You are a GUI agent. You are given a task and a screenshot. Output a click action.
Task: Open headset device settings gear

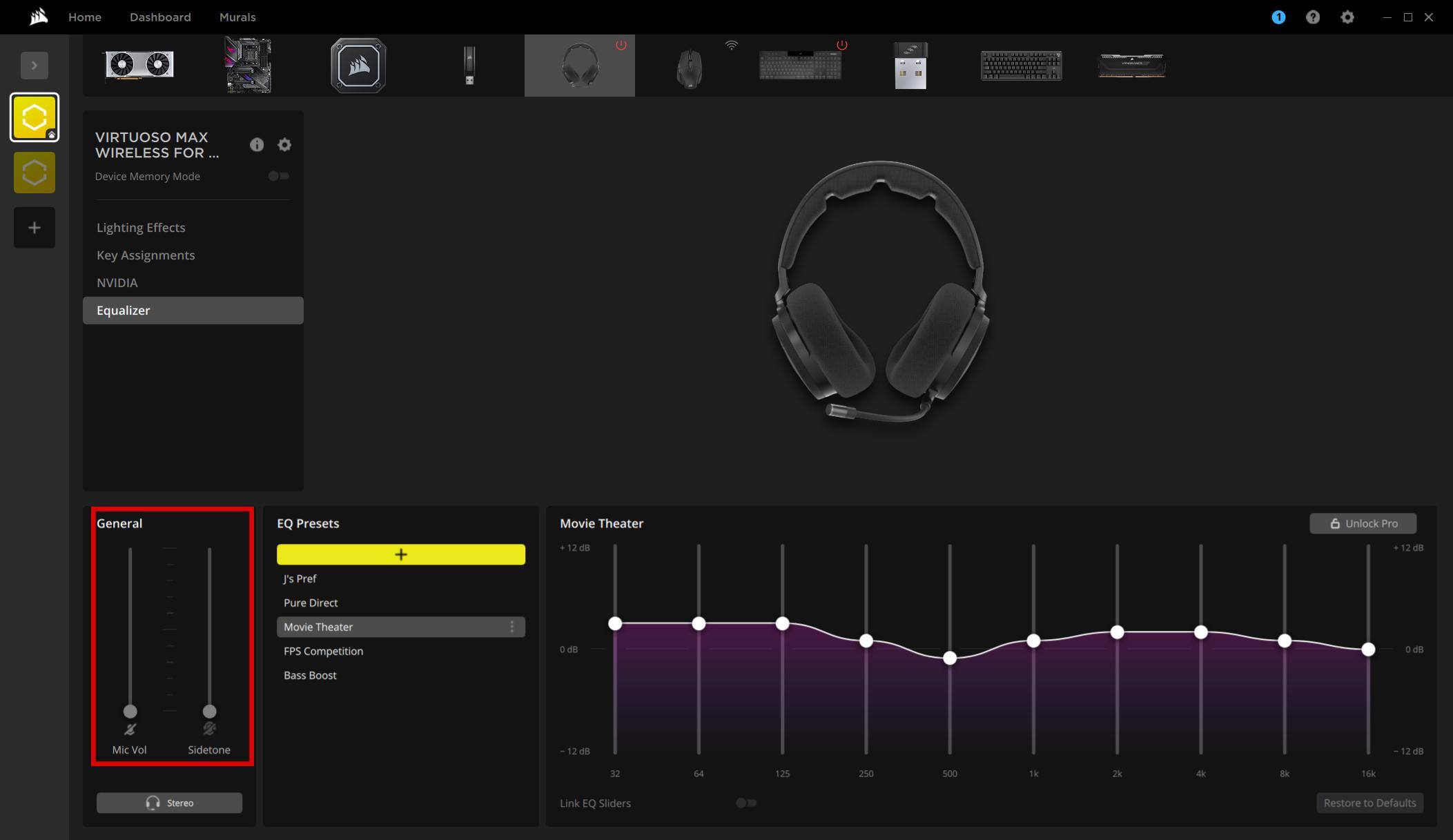point(284,144)
